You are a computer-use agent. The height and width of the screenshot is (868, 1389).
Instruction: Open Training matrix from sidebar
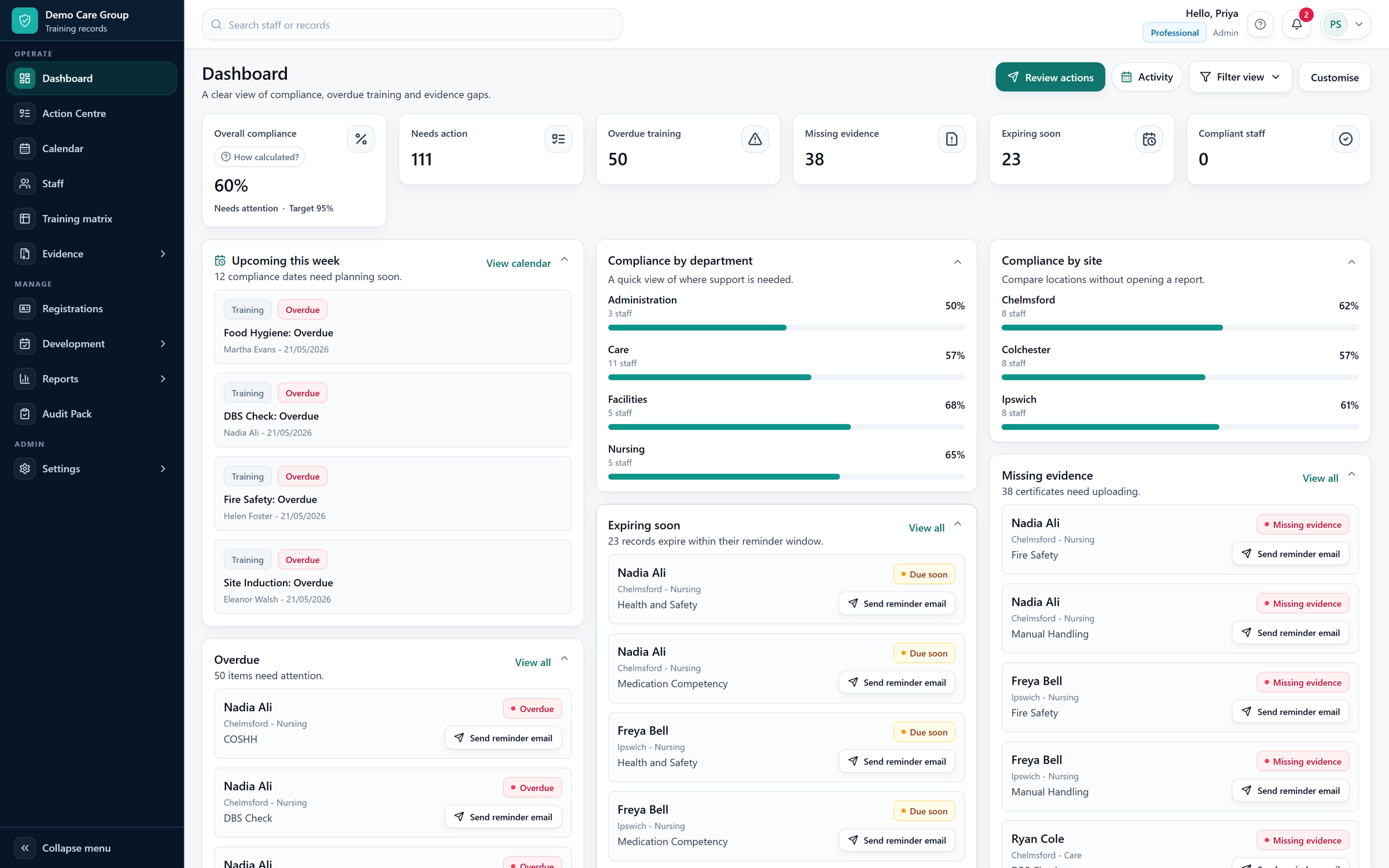(91, 219)
